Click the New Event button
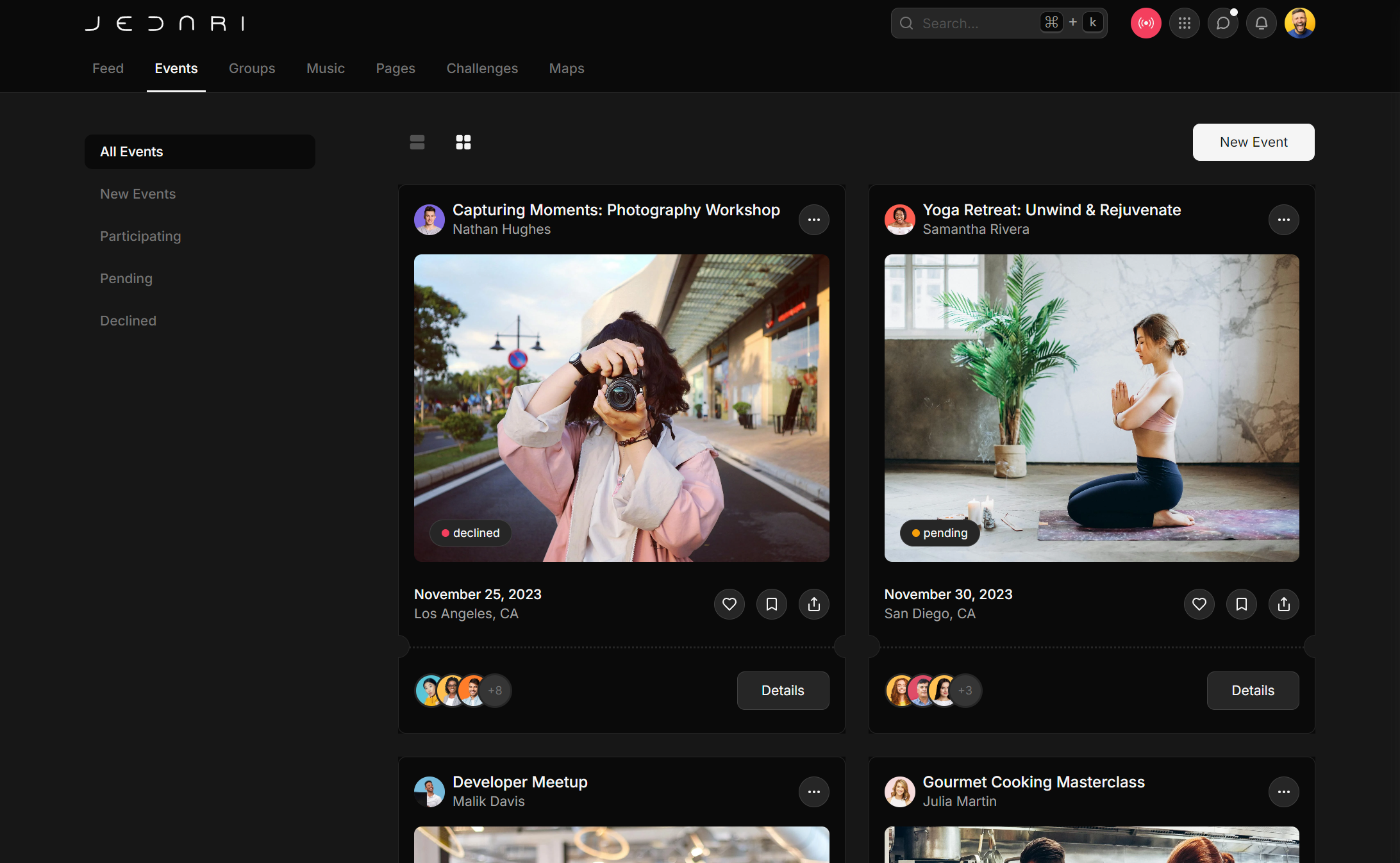 pyautogui.click(x=1253, y=142)
